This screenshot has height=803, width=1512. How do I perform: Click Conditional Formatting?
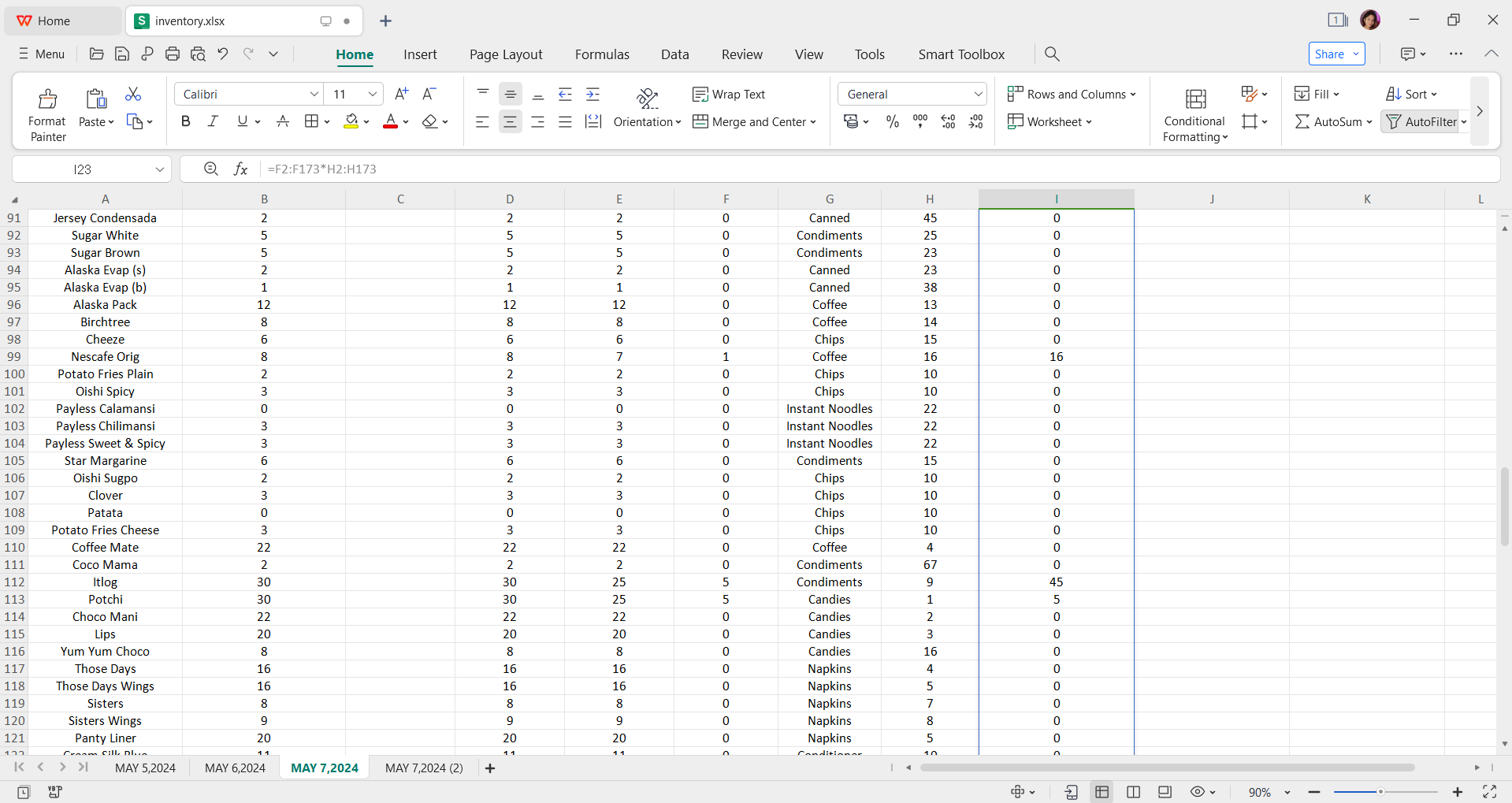(1194, 115)
